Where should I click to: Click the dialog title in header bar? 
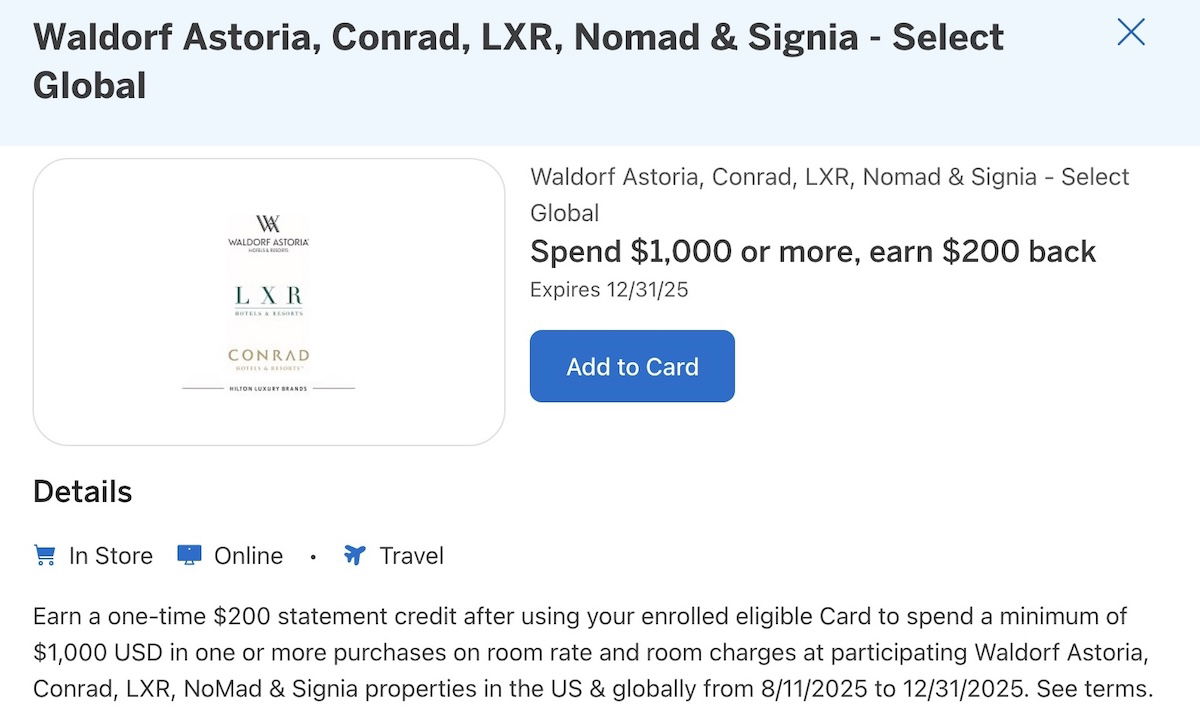point(518,61)
